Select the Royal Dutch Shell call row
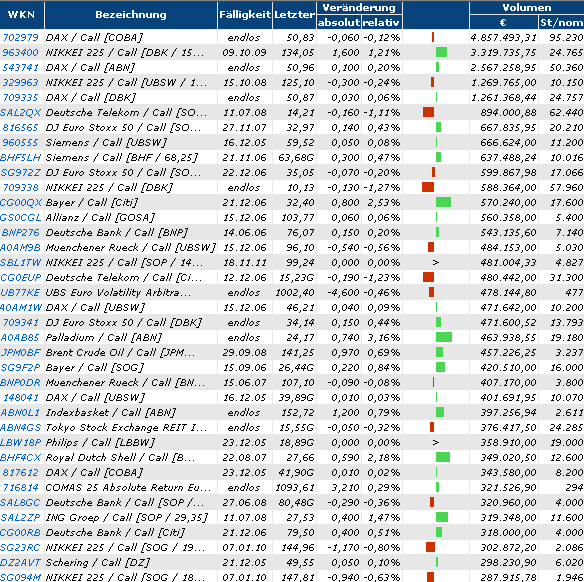Screen dimensions: 584x582 coord(292,457)
